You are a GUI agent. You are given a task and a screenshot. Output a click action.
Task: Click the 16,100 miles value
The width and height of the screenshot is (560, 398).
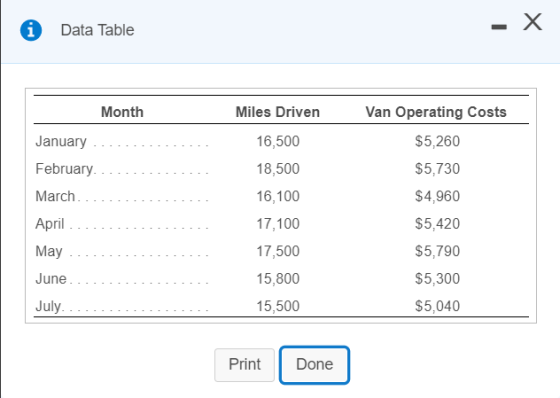278,196
